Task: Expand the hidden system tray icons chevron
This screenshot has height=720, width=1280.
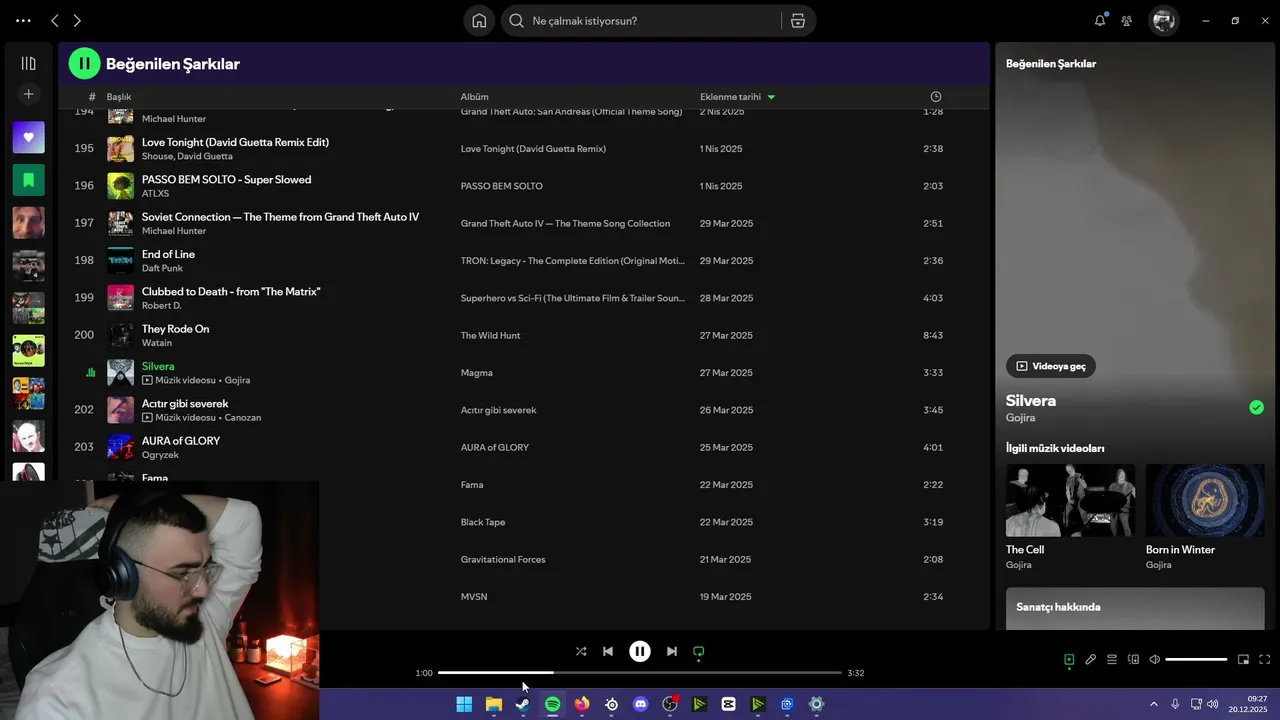Action: coord(1153,704)
